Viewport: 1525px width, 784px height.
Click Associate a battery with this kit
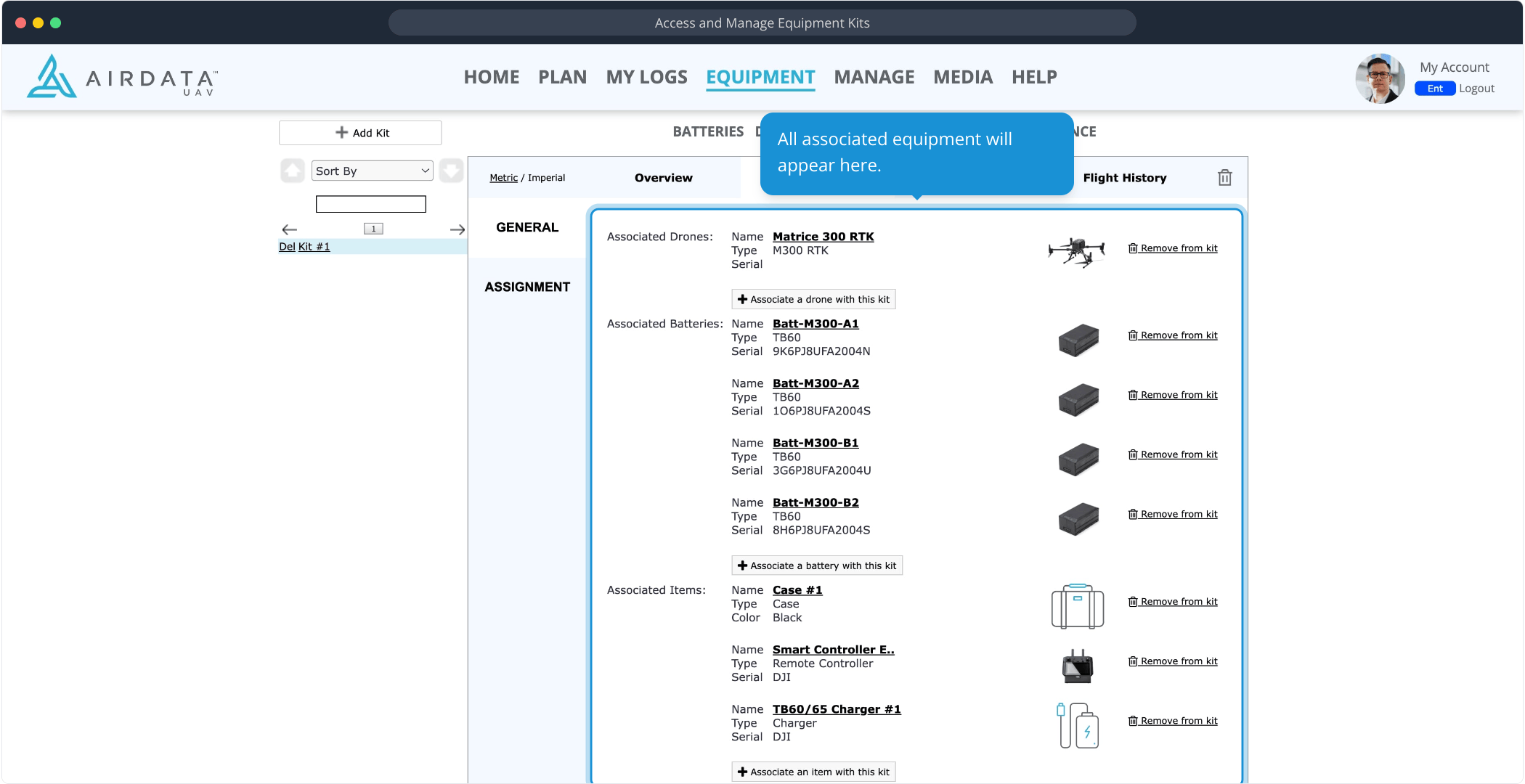(x=816, y=565)
